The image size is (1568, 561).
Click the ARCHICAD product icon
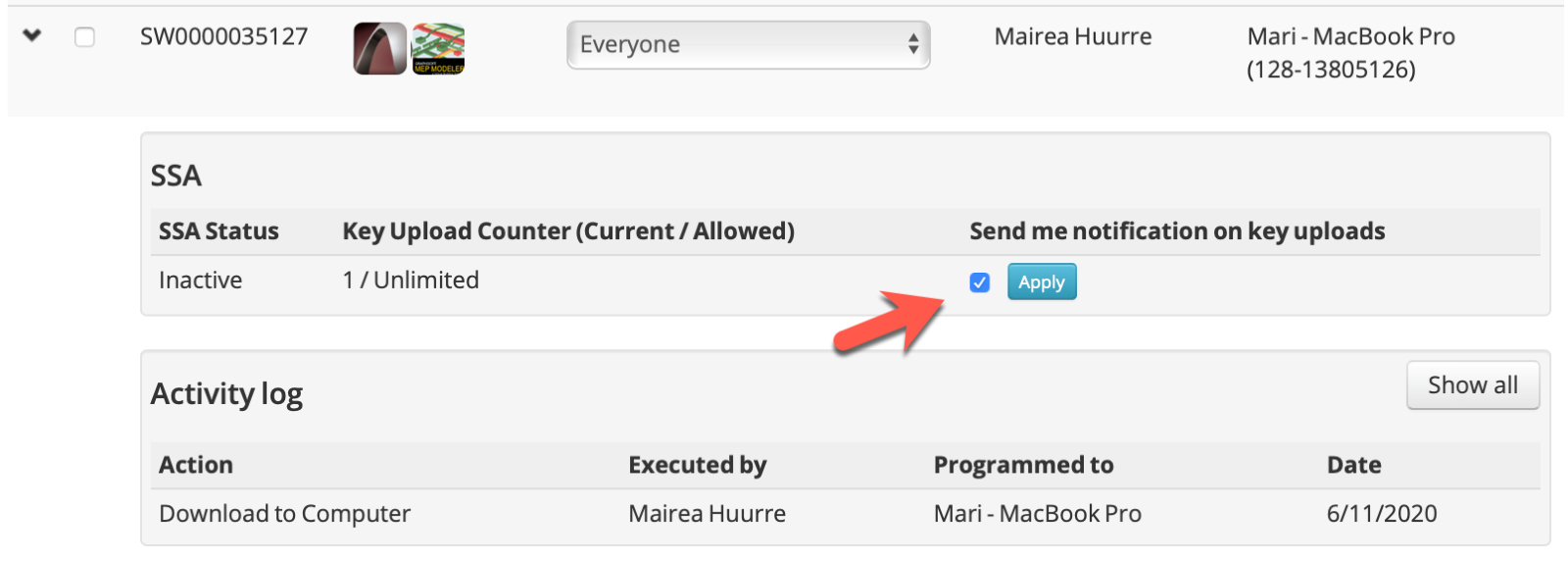pyautogui.click(x=379, y=49)
